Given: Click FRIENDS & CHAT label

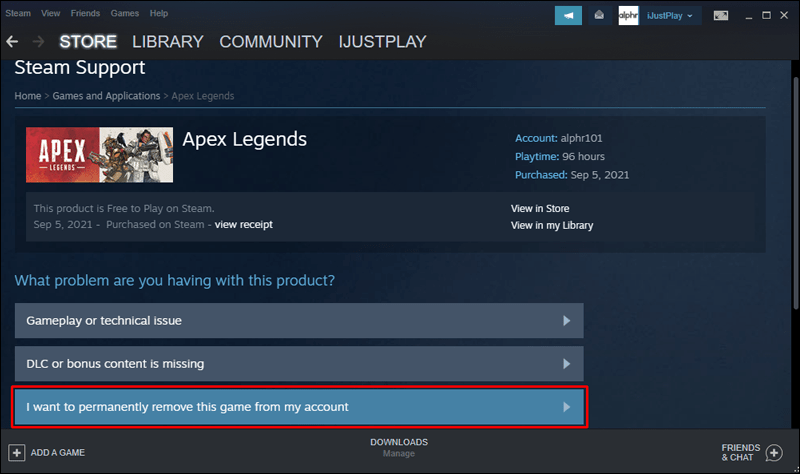Looking at the screenshot, I should coord(741,453).
